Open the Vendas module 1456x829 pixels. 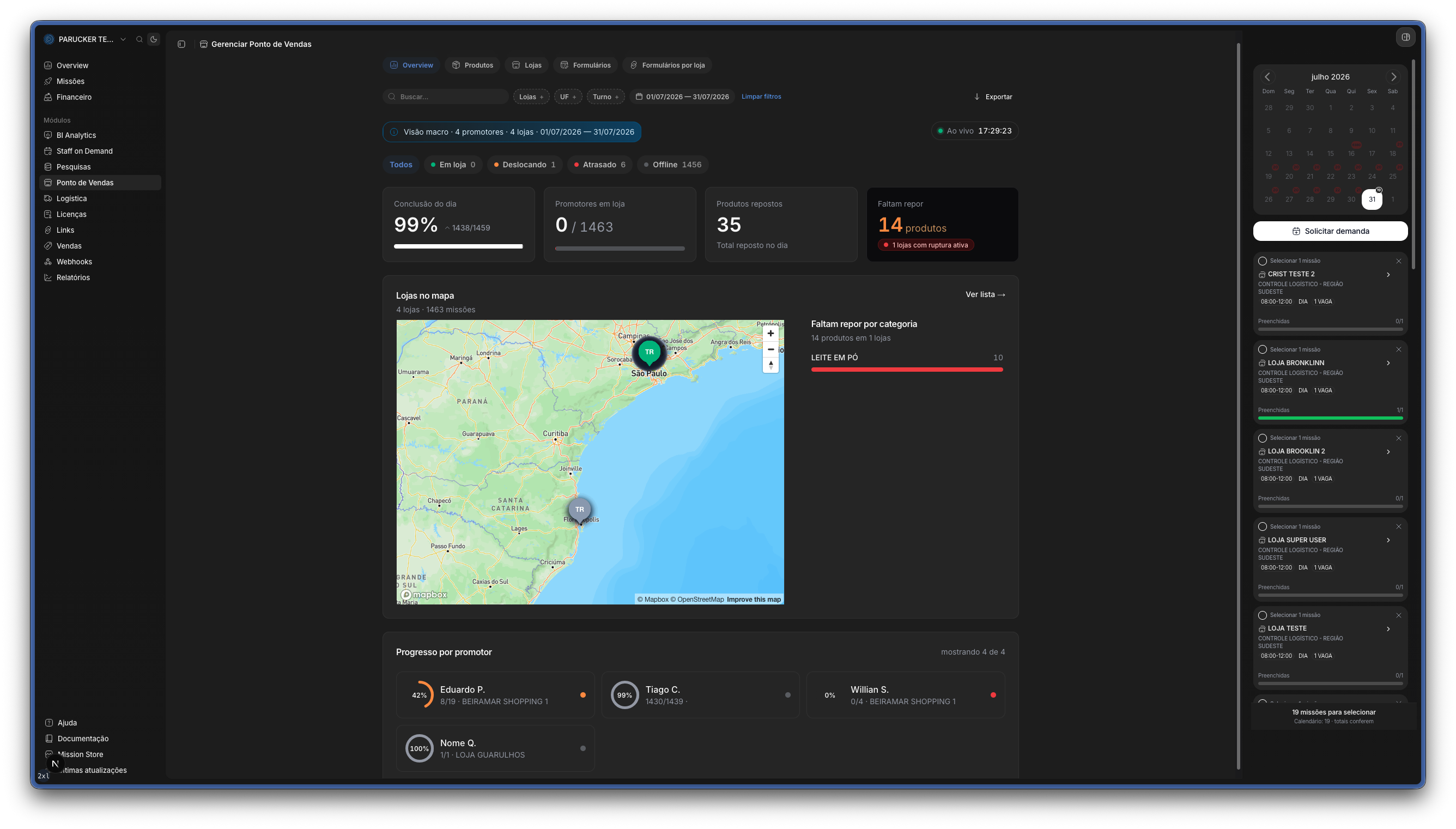100,246
